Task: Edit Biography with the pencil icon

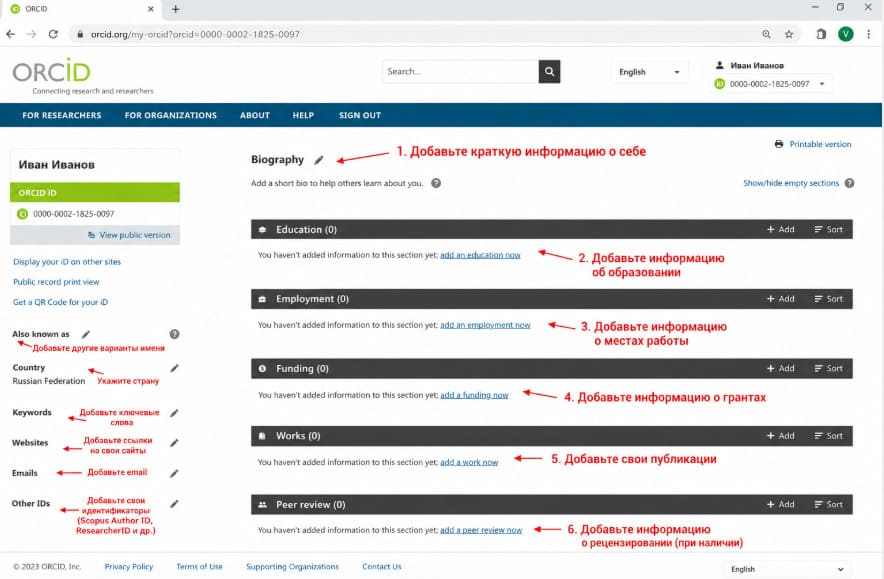Action: click(319, 160)
